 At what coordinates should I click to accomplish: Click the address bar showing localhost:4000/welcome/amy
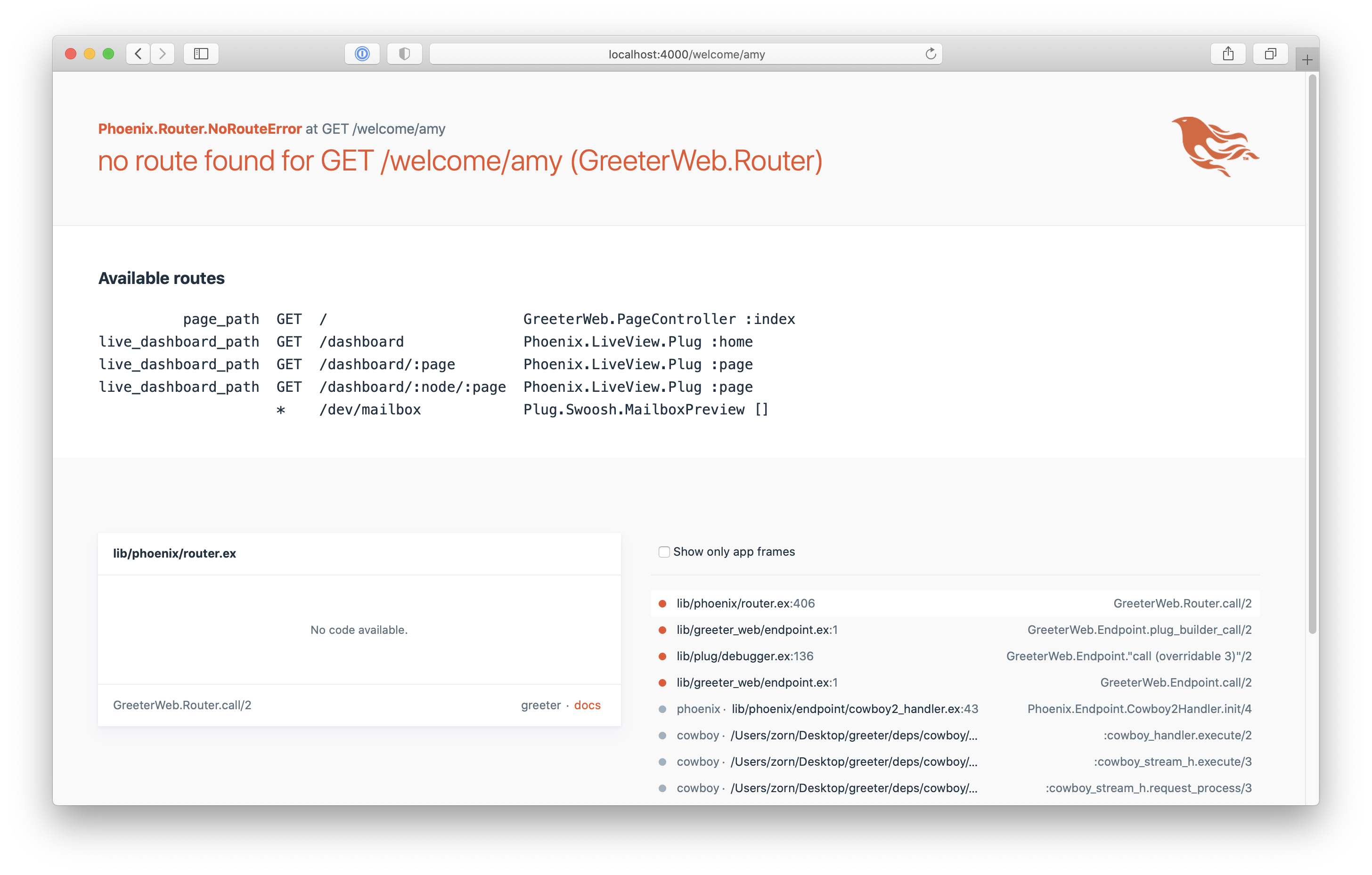(686, 54)
